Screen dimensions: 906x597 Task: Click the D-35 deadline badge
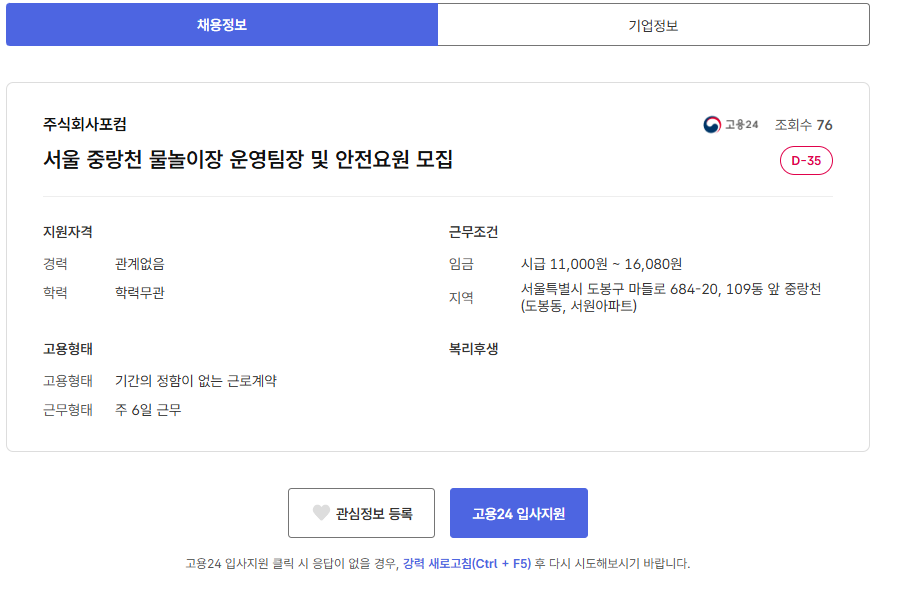coord(806,160)
